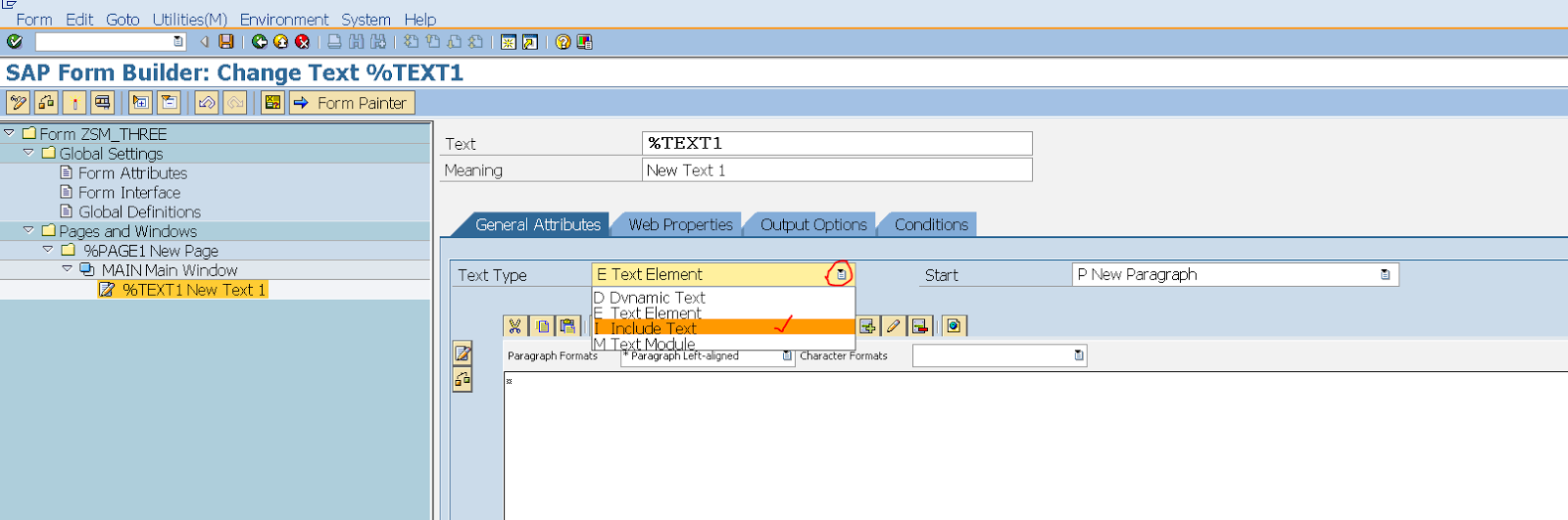
Task: Open the Text Type dropdown button
Action: [x=842, y=274]
